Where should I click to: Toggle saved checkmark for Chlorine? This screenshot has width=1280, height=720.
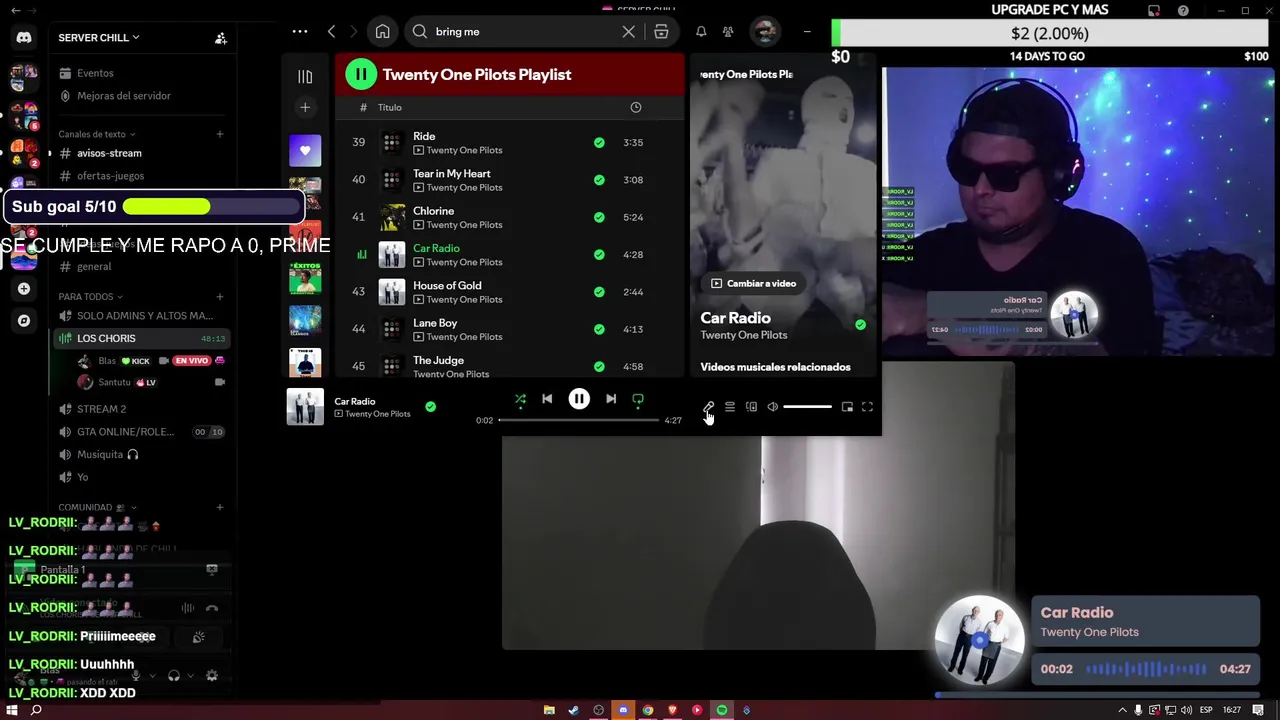tap(599, 217)
